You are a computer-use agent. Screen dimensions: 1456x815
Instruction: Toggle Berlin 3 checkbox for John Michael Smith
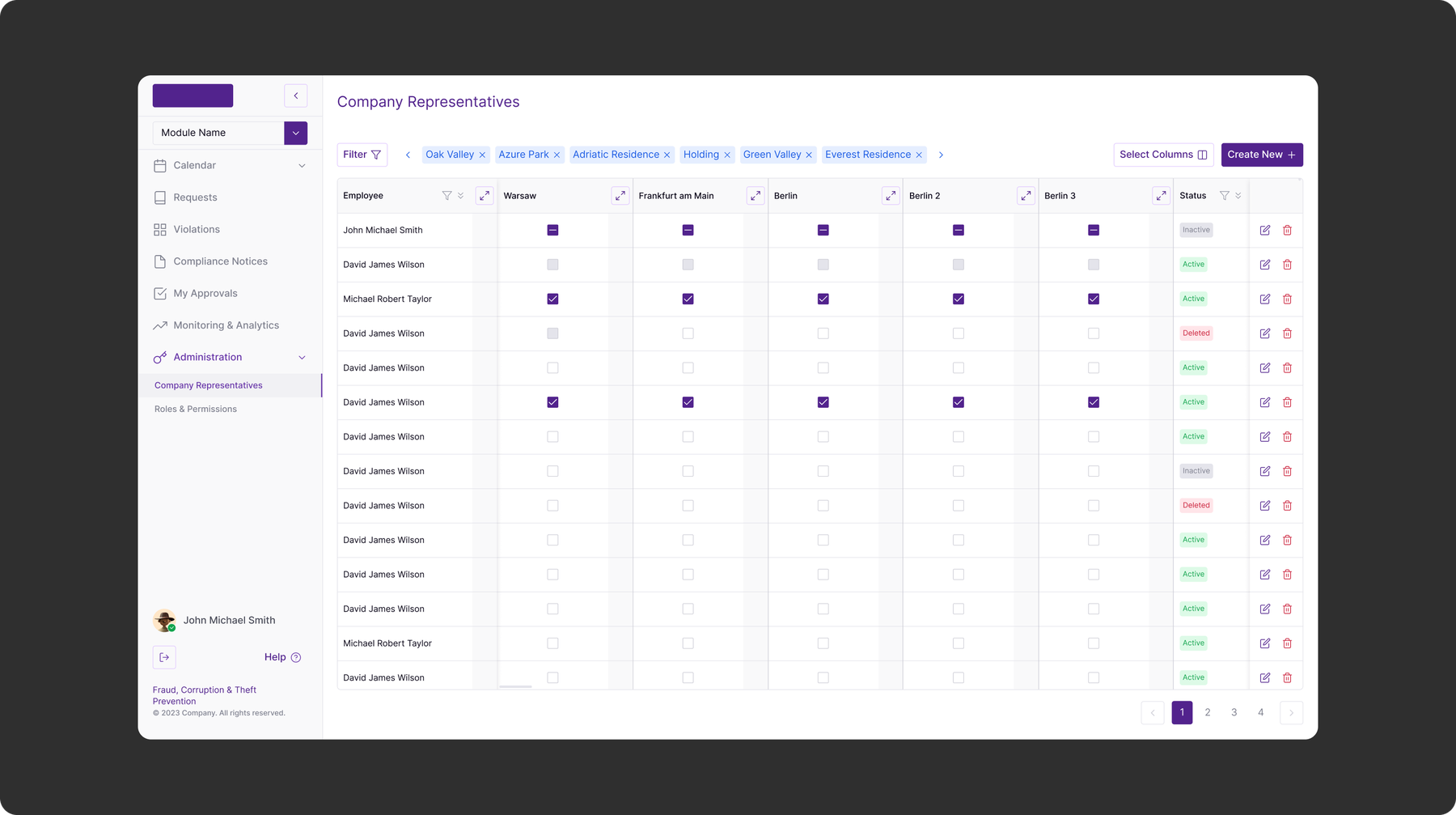coord(1094,230)
